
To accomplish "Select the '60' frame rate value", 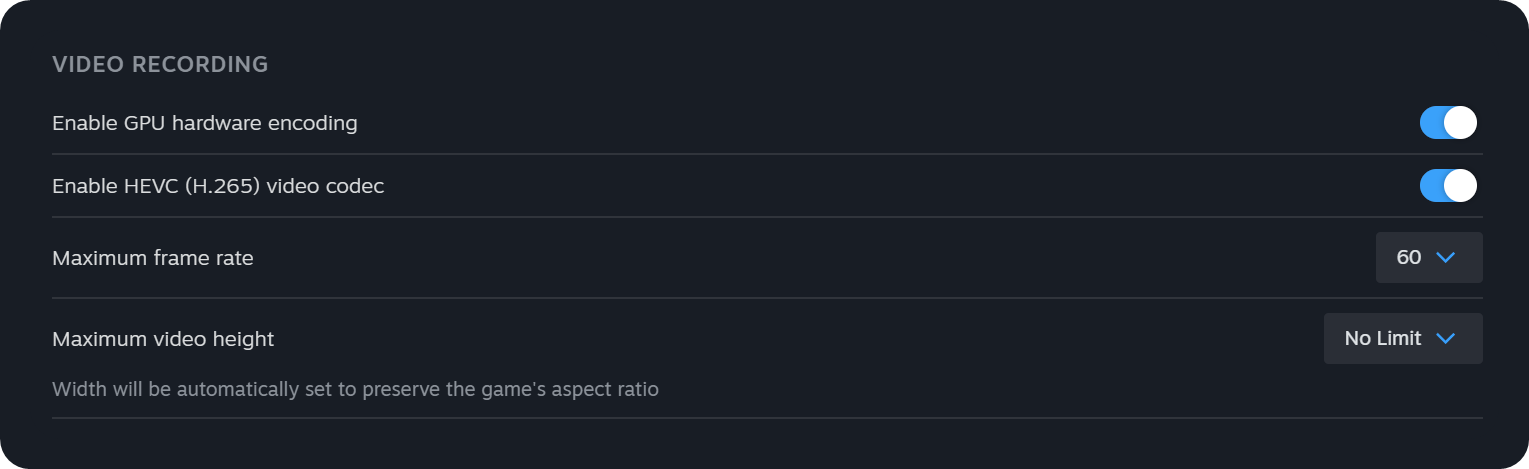I will (x=1408, y=258).
